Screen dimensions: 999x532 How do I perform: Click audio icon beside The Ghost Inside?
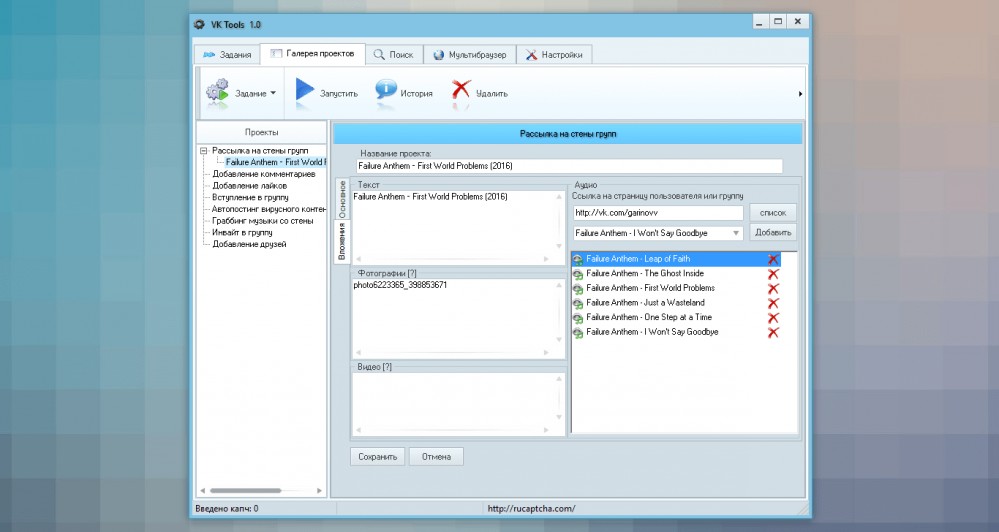[x=578, y=274]
